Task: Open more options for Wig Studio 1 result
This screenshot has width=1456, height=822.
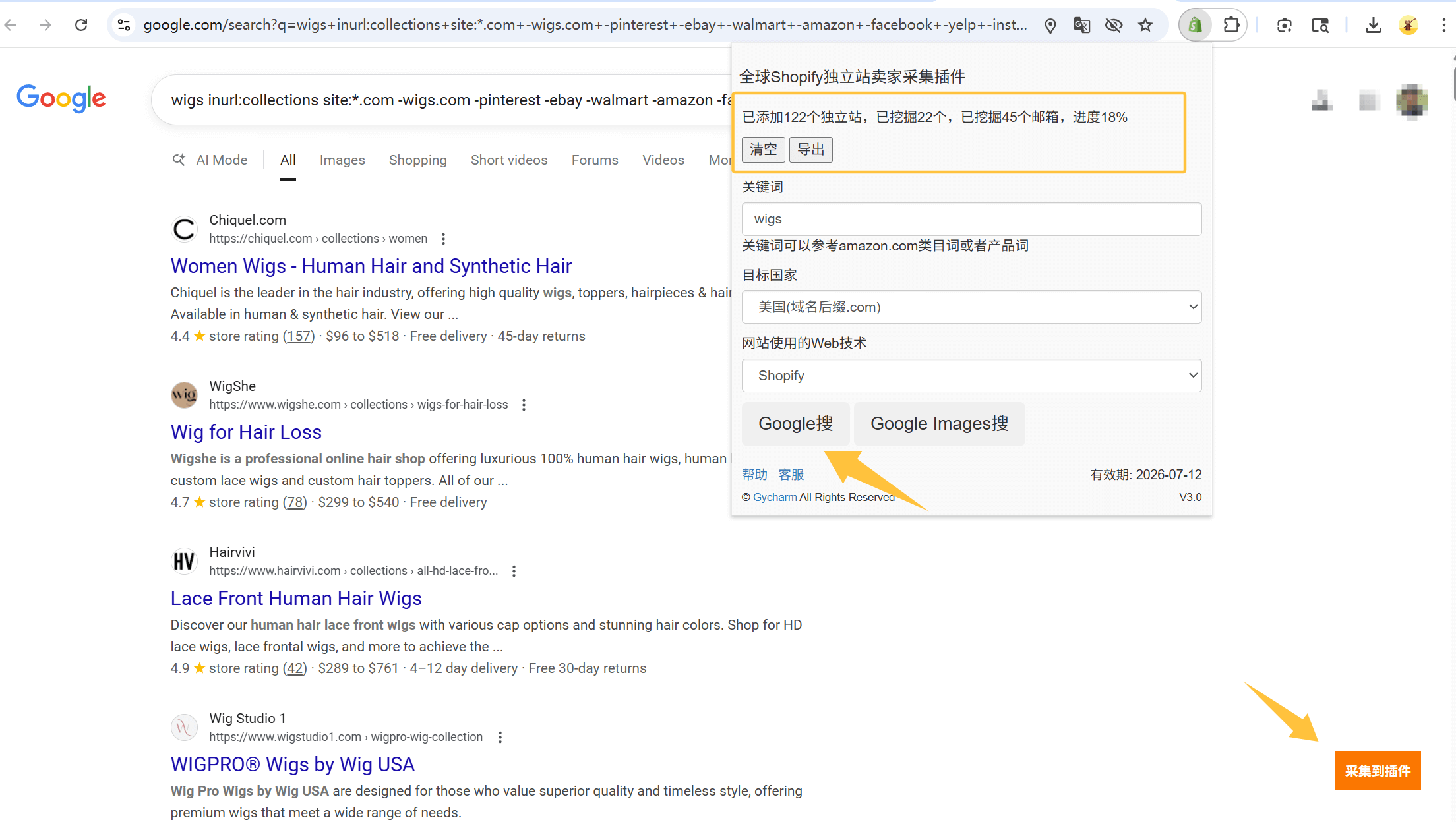Action: click(x=501, y=737)
